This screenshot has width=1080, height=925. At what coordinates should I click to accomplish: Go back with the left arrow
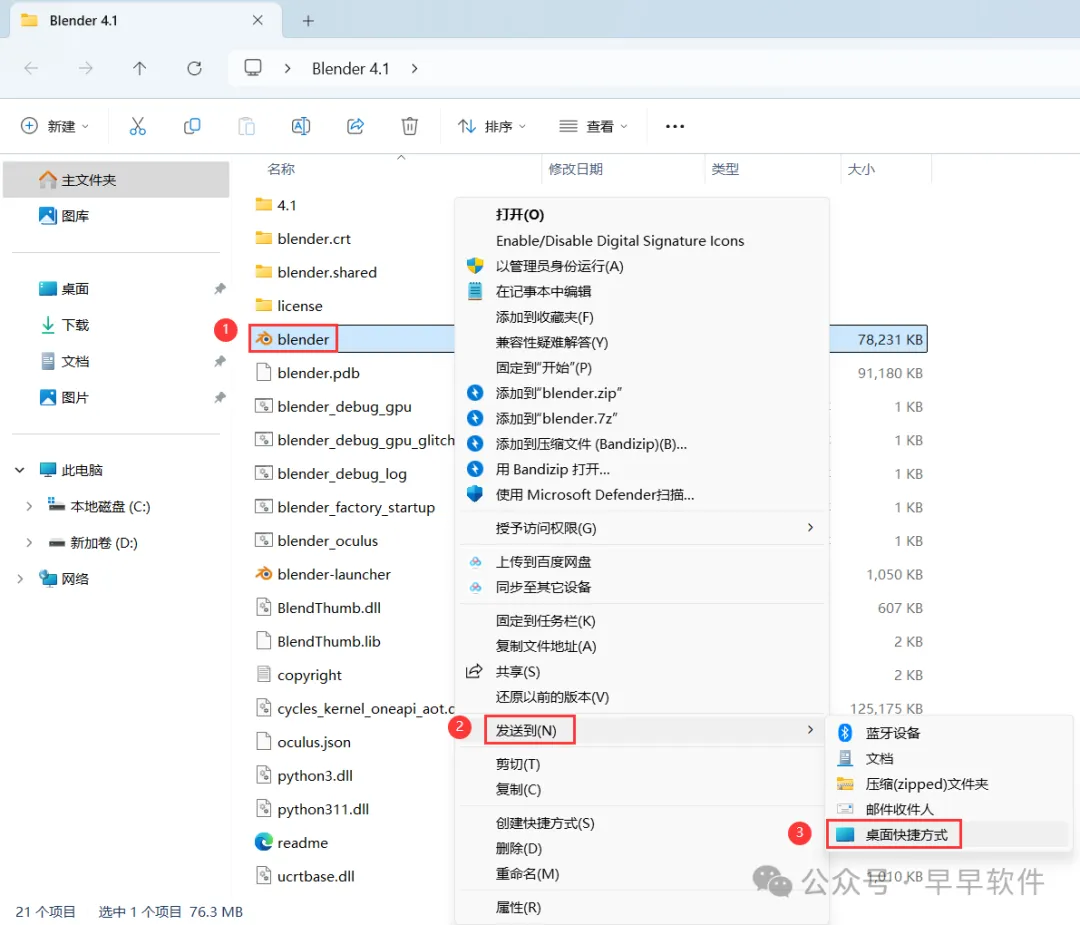click(31, 68)
